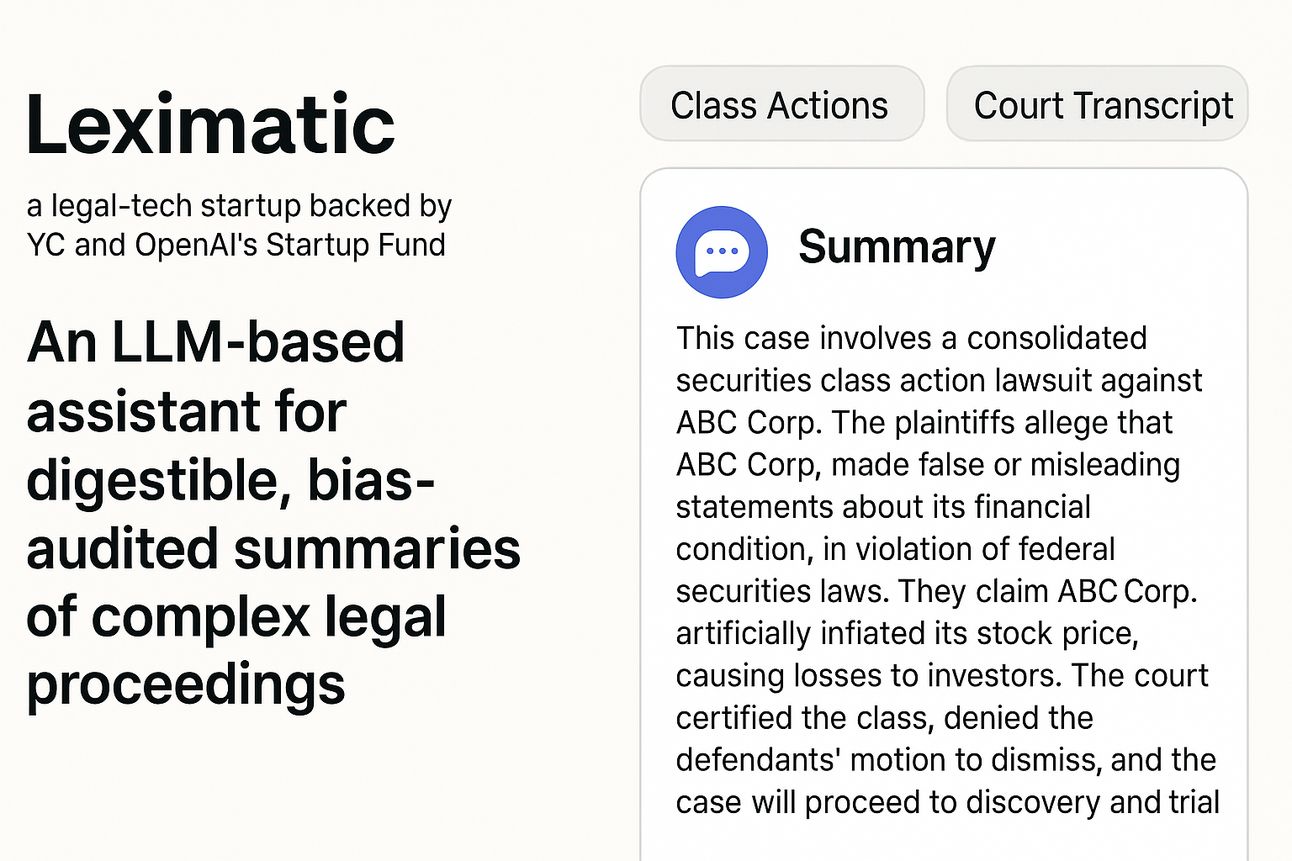Click the 'audited summaries' headline line

click(x=273, y=549)
